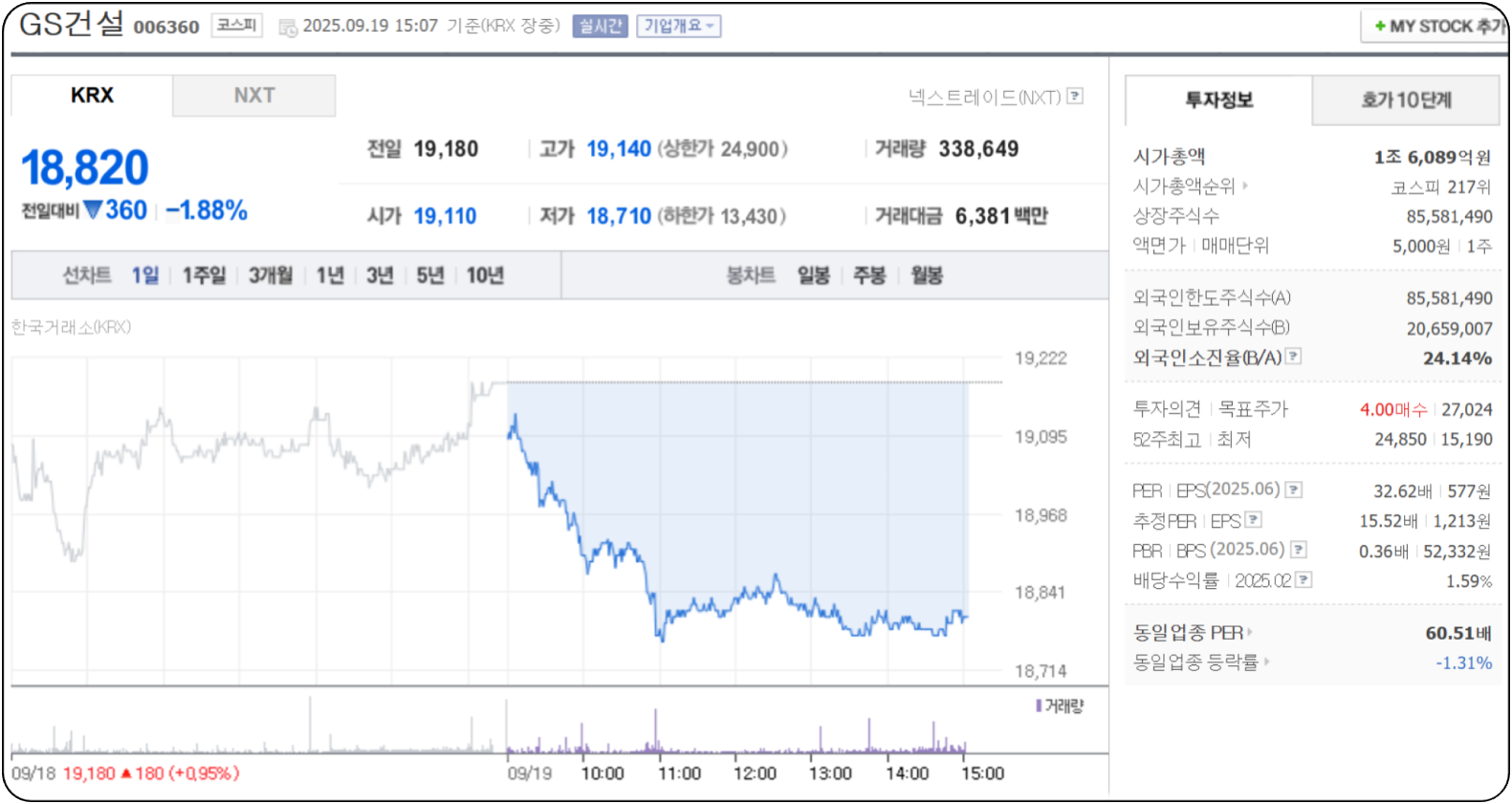Click the 24.14% foreign ownership ratio
The height and width of the screenshot is (804, 1512).
point(1457,359)
